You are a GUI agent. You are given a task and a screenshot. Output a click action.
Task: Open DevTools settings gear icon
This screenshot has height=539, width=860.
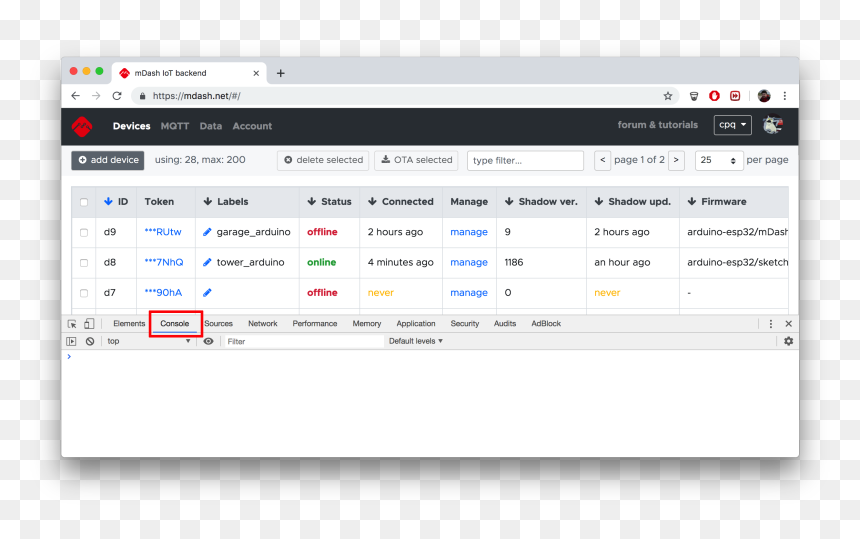pyautogui.click(x=788, y=341)
